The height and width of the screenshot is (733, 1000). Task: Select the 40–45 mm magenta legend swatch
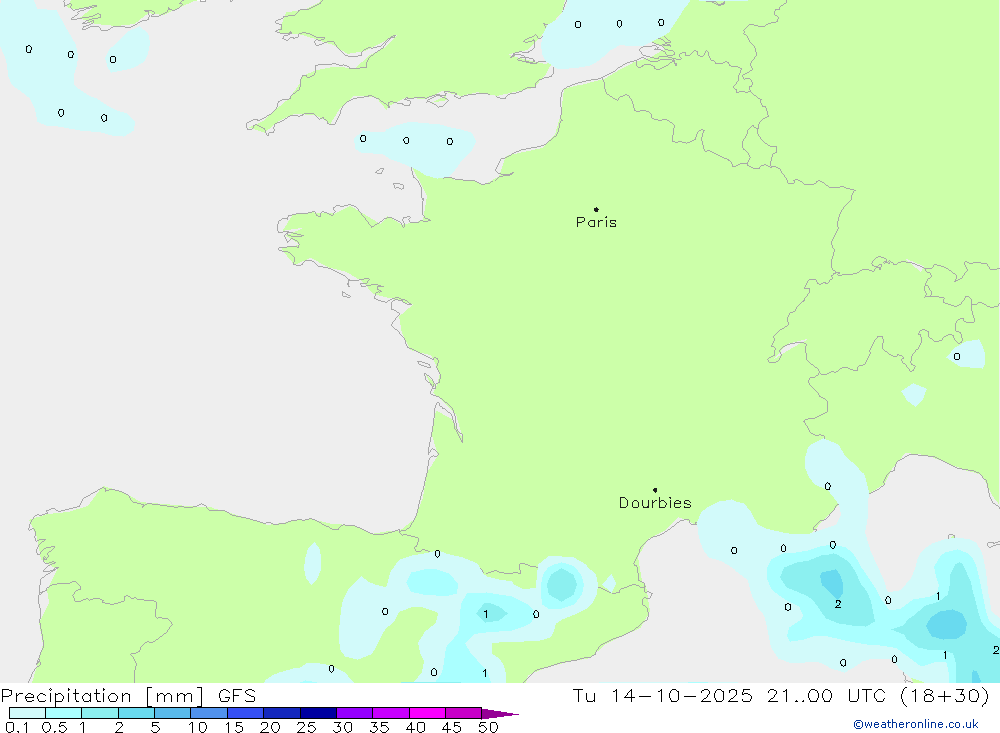tap(427, 713)
